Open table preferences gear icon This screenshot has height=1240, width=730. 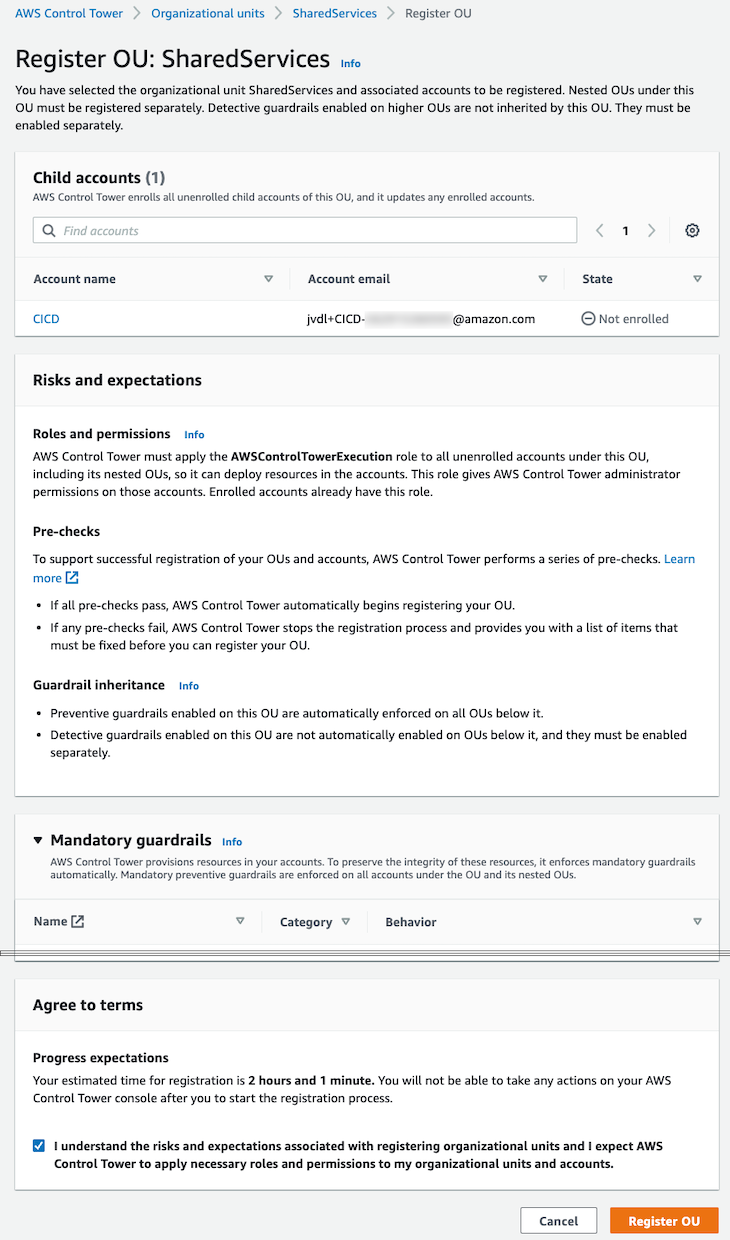click(x=692, y=231)
